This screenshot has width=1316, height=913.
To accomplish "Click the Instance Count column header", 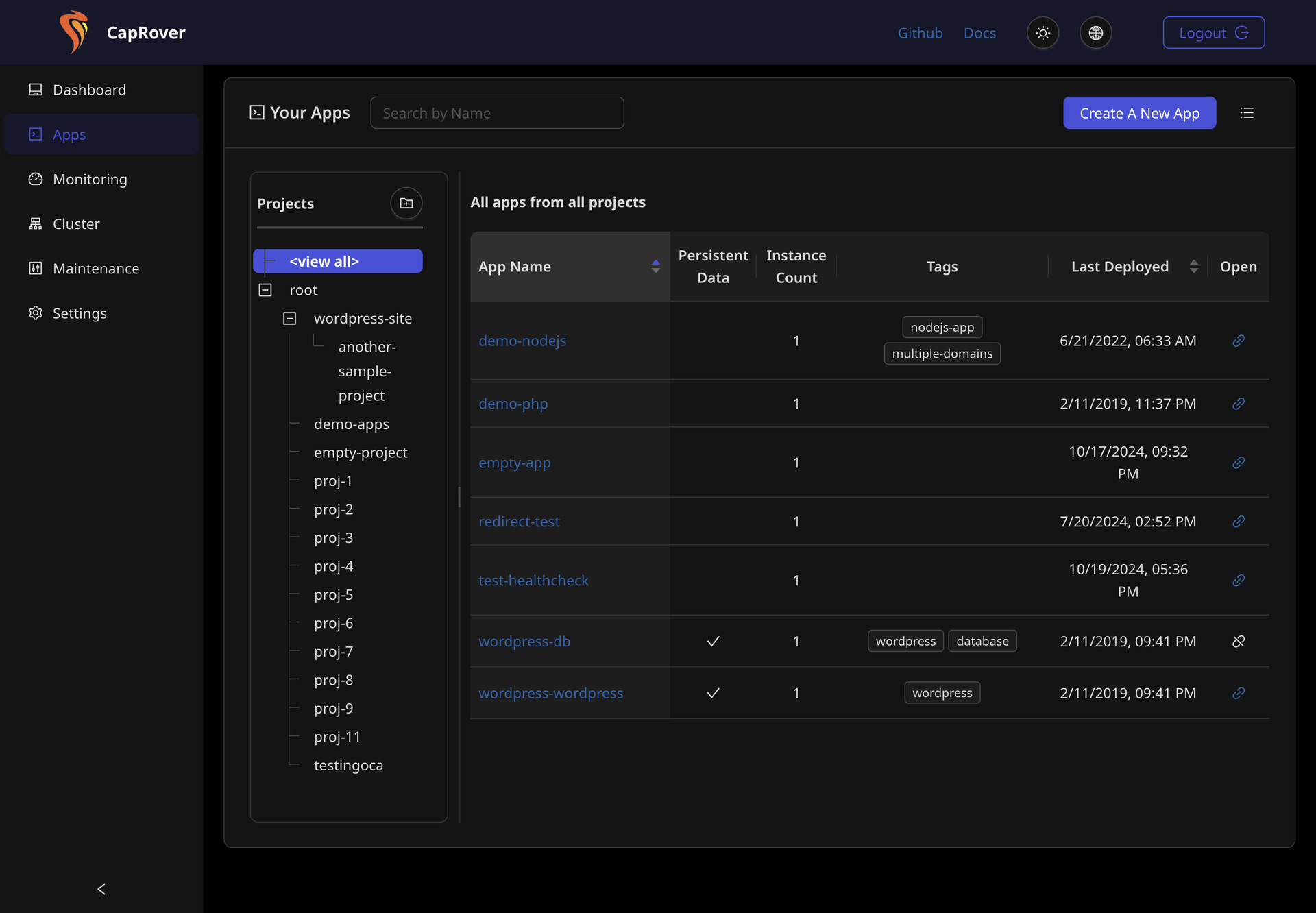I will point(796,267).
